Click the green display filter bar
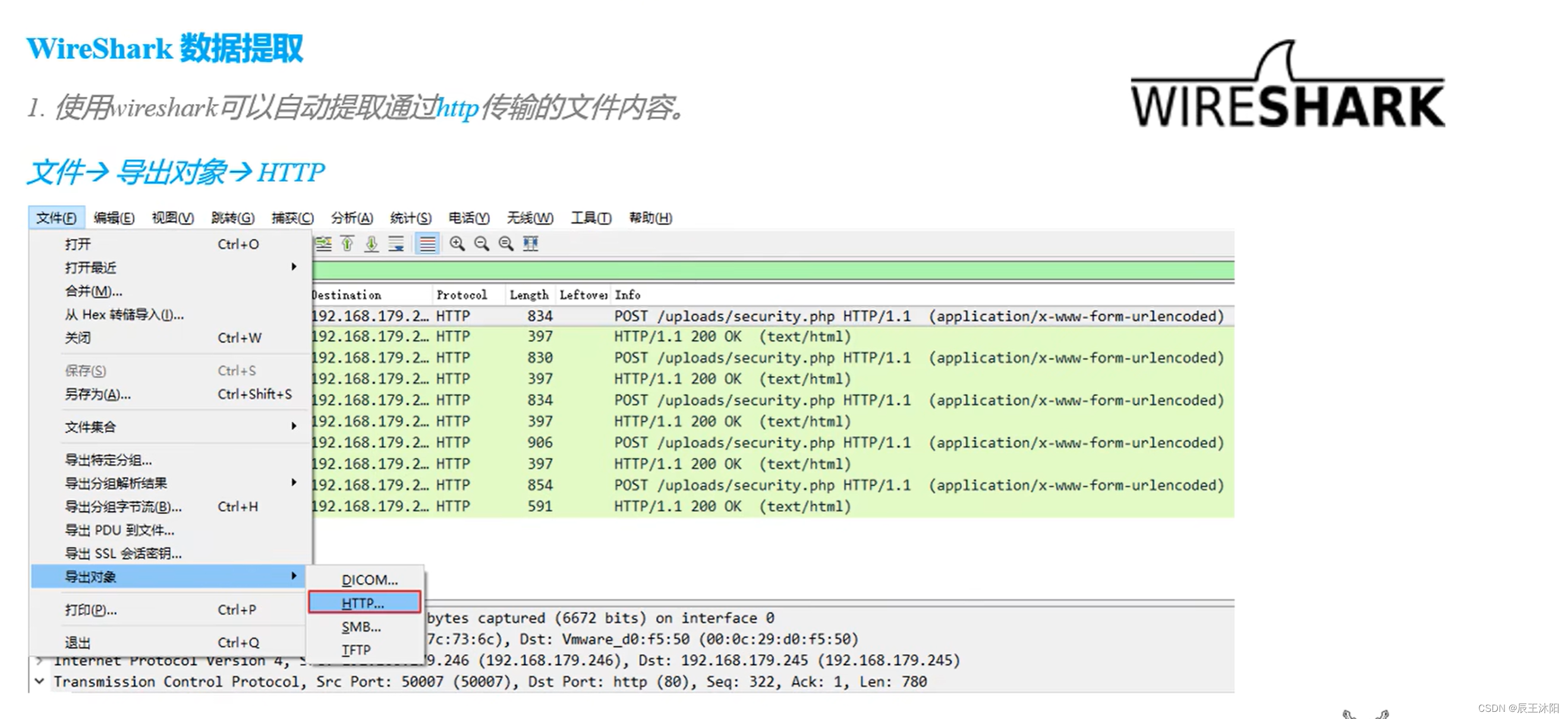The height and width of the screenshot is (719, 1568). tap(773, 270)
